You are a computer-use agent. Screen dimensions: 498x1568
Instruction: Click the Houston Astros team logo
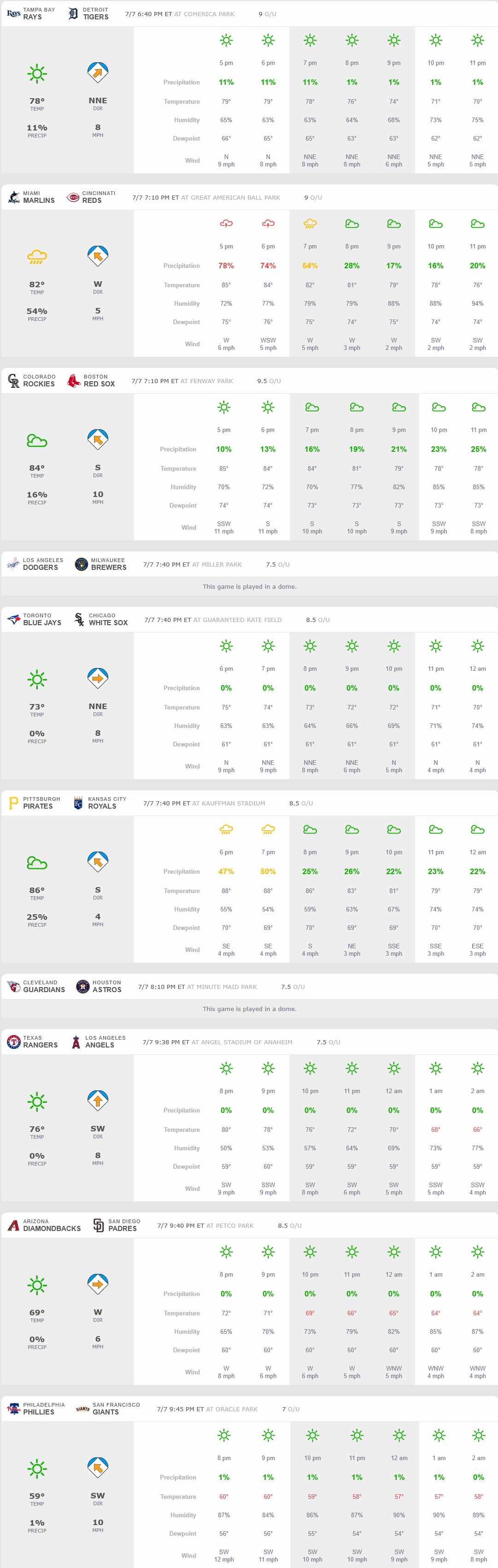coord(83,987)
